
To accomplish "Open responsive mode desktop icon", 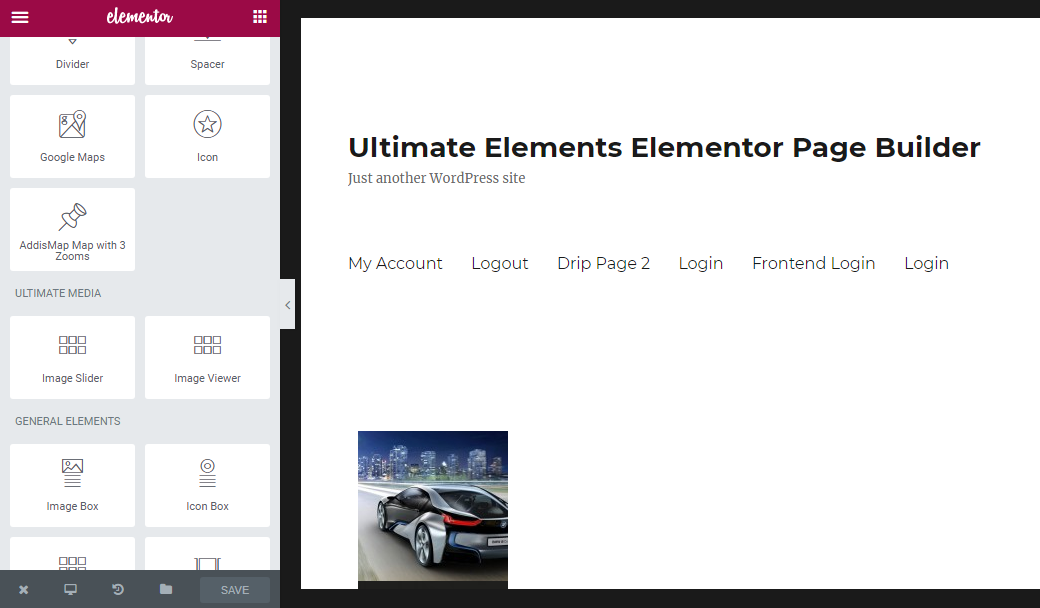I will pos(70,589).
